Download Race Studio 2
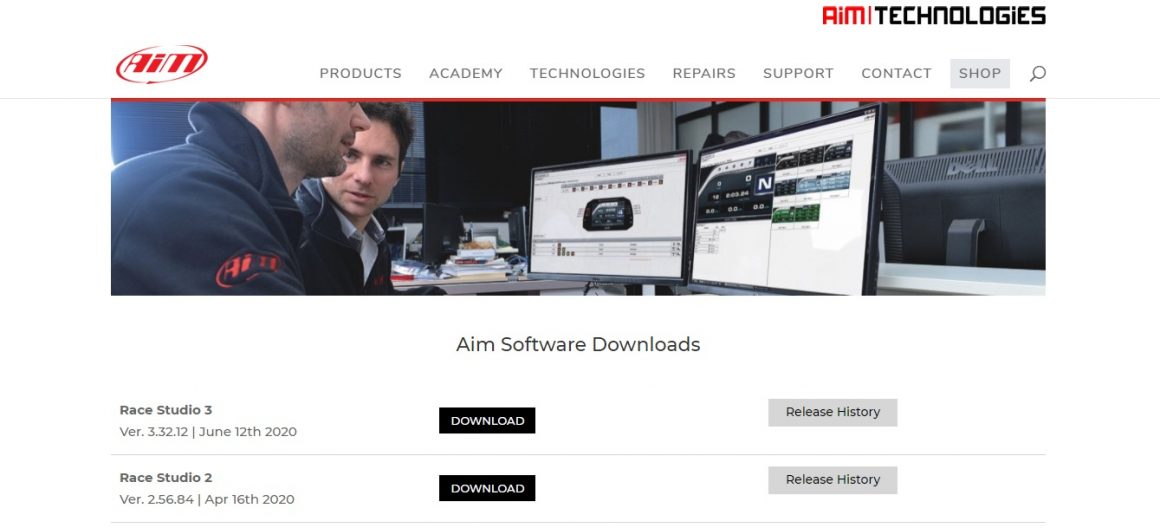The width and height of the screenshot is (1160, 528). pos(487,488)
